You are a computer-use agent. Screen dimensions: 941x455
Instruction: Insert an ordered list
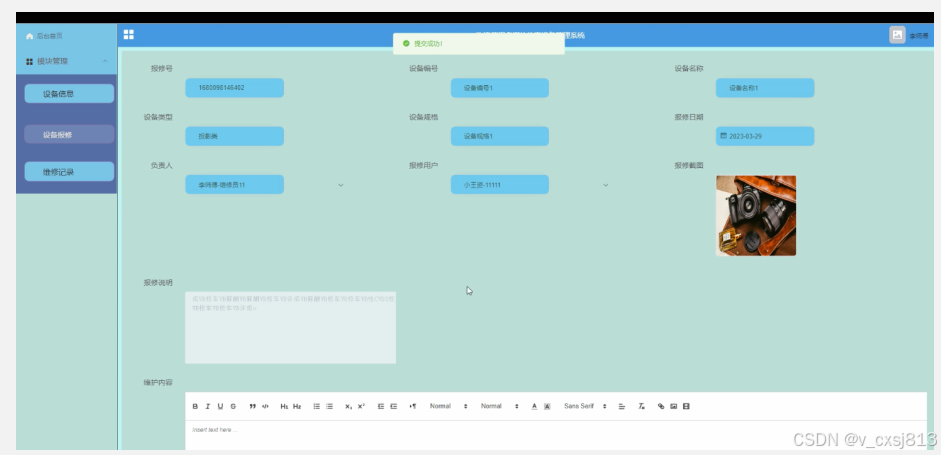coord(317,406)
